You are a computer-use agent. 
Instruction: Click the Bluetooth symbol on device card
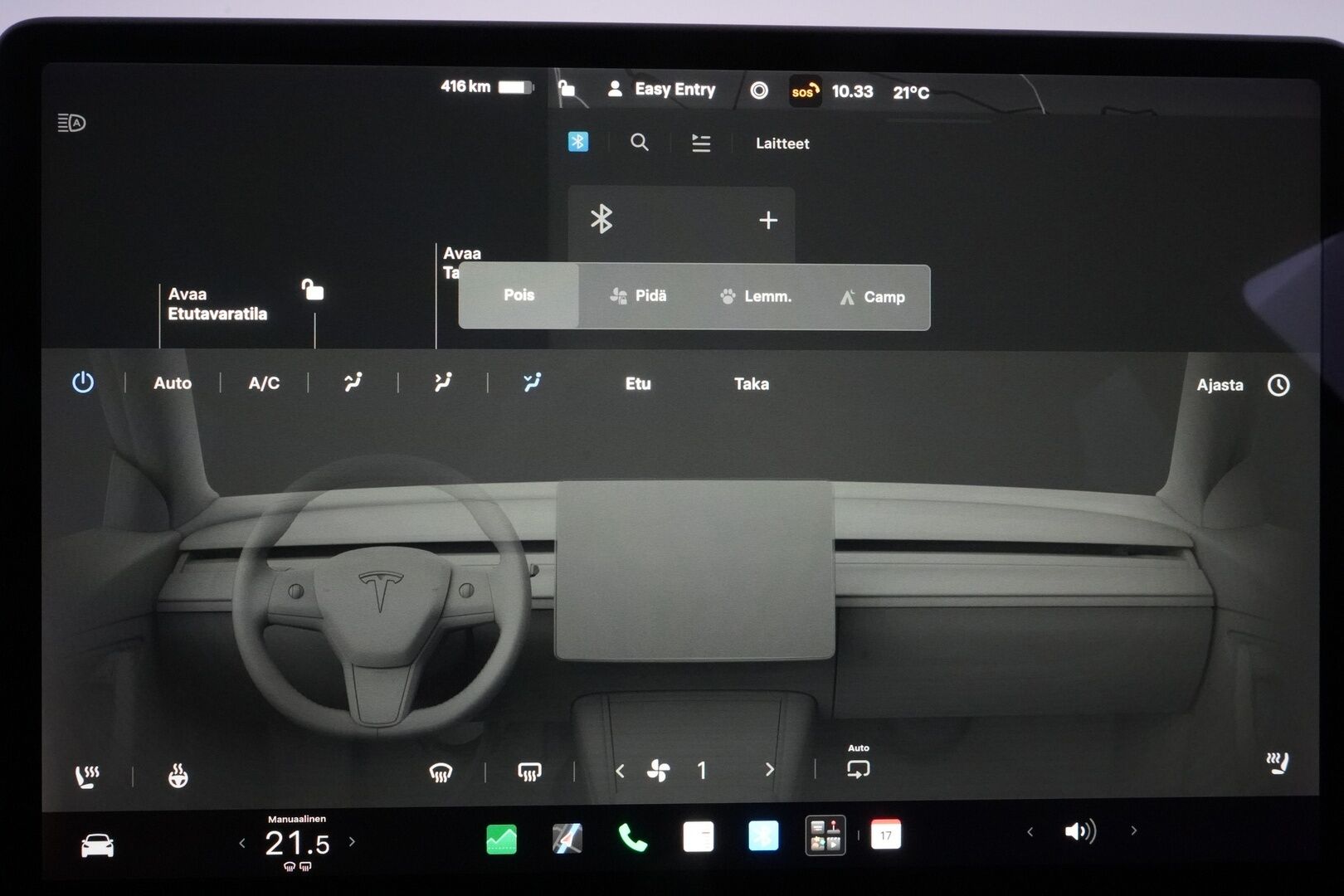point(601,219)
